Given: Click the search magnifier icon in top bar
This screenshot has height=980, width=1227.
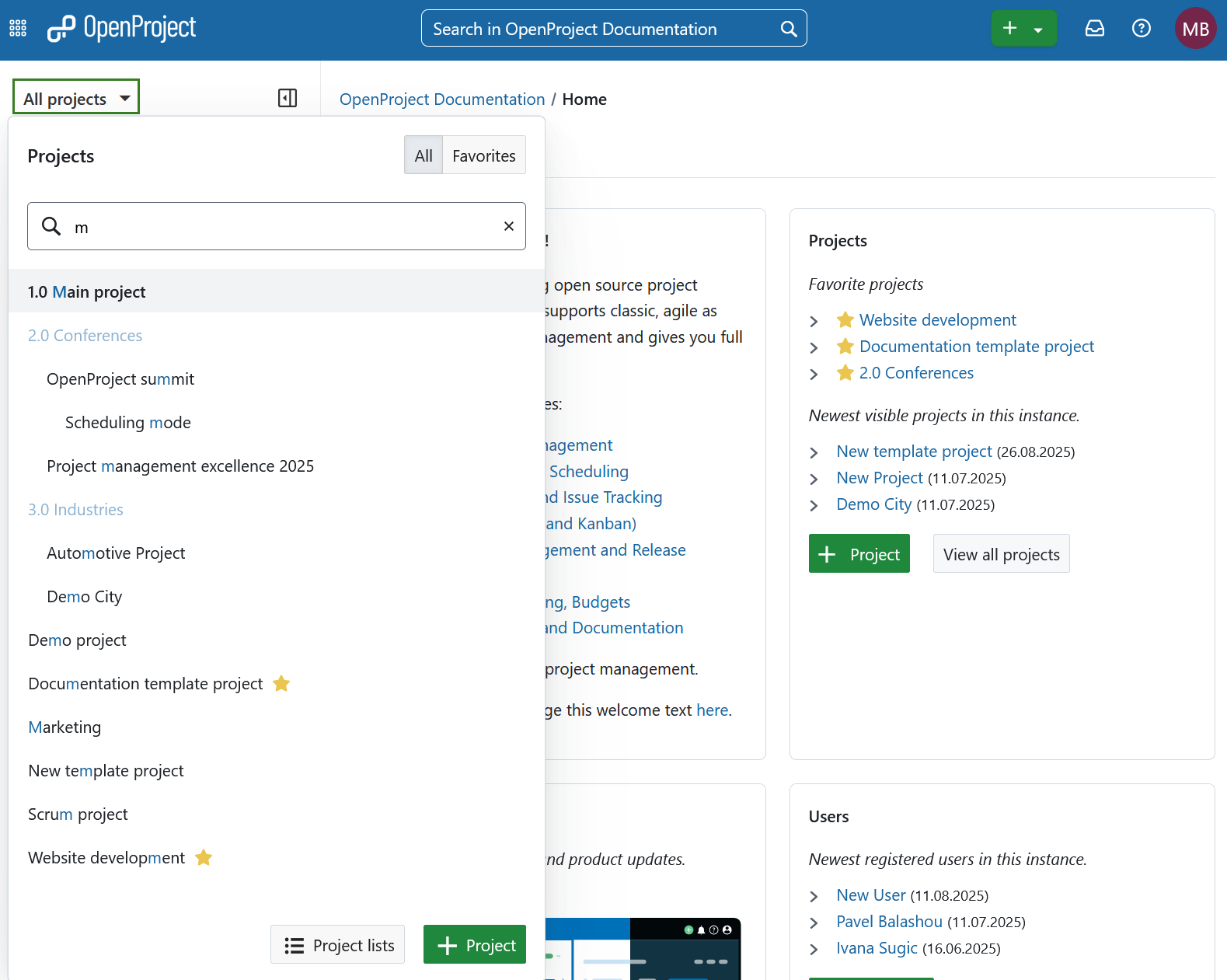Looking at the screenshot, I should [x=788, y=29].
